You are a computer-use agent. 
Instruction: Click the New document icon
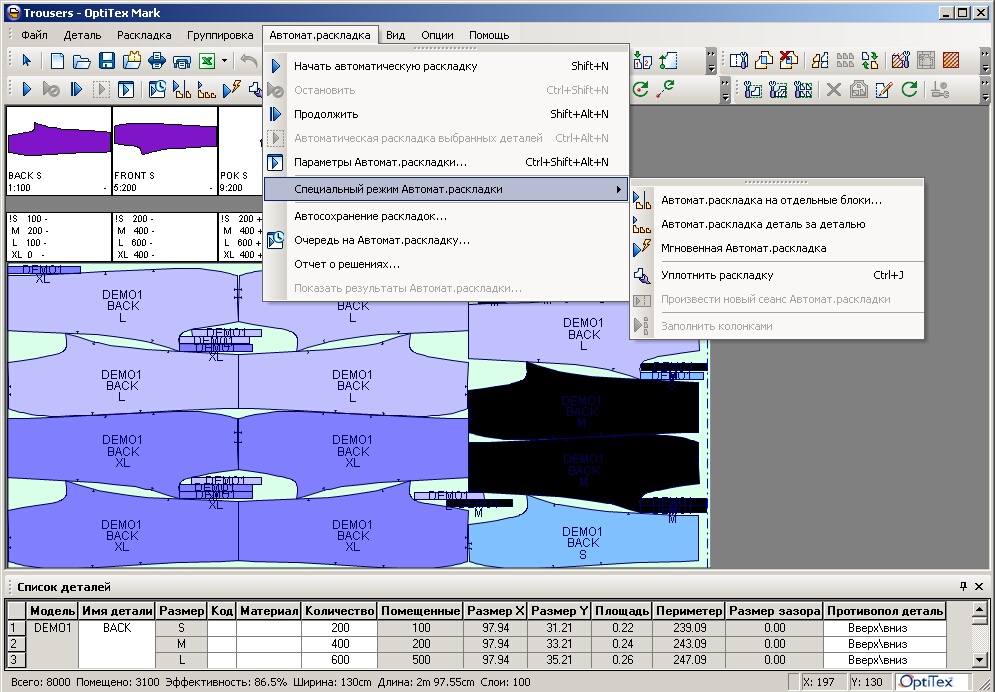57,62
